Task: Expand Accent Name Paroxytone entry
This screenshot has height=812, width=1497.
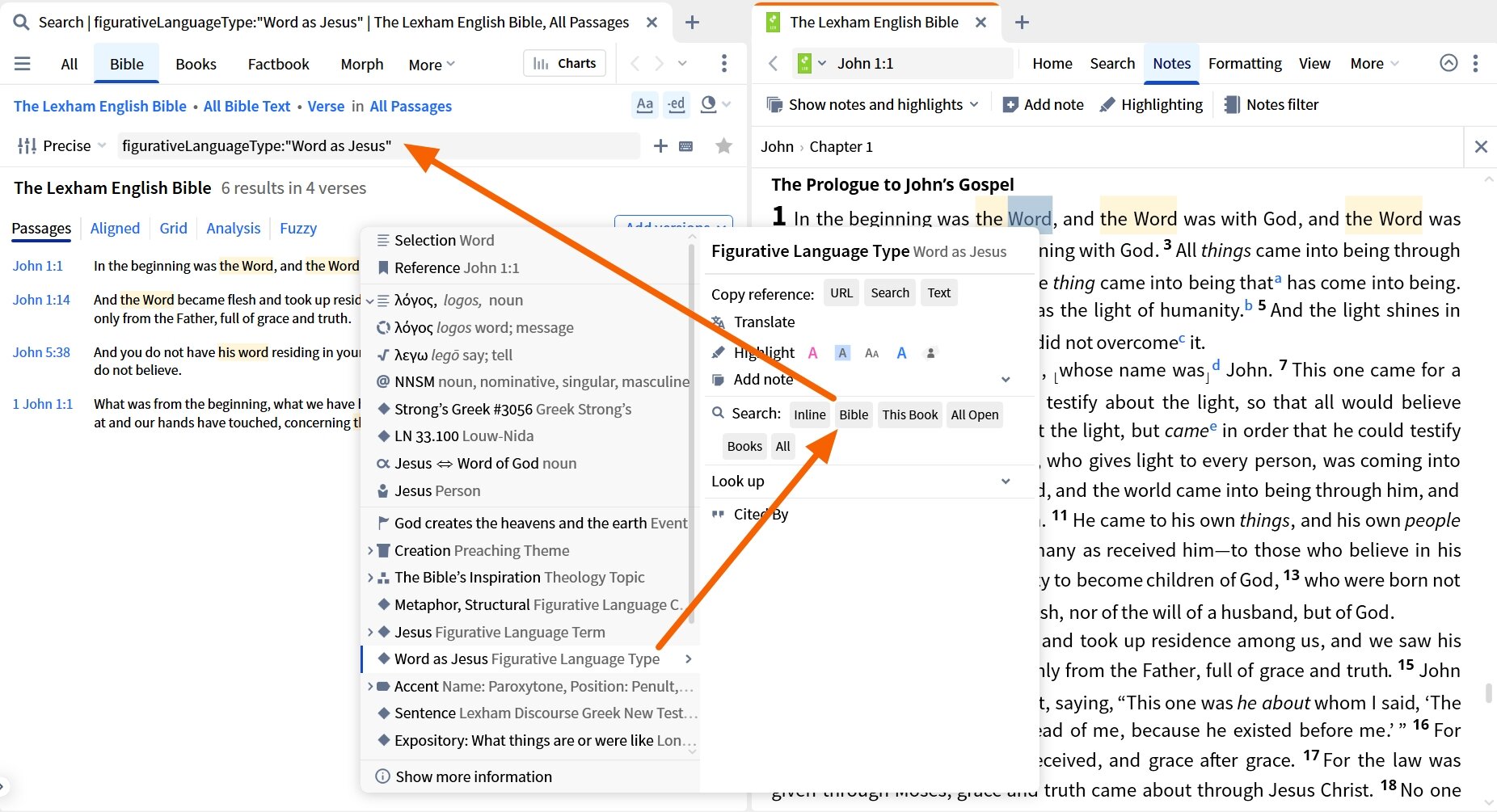Action: point(370,686)
